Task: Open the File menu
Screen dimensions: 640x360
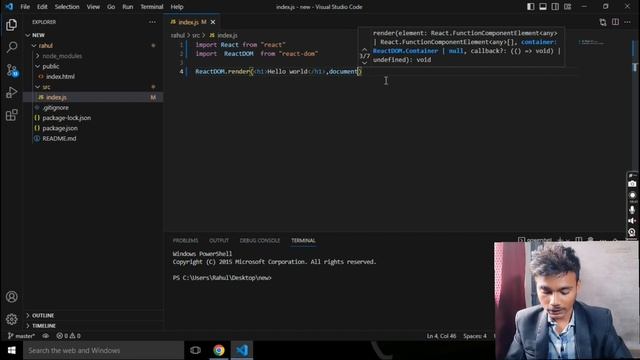Action: click(x=25, y=7)
